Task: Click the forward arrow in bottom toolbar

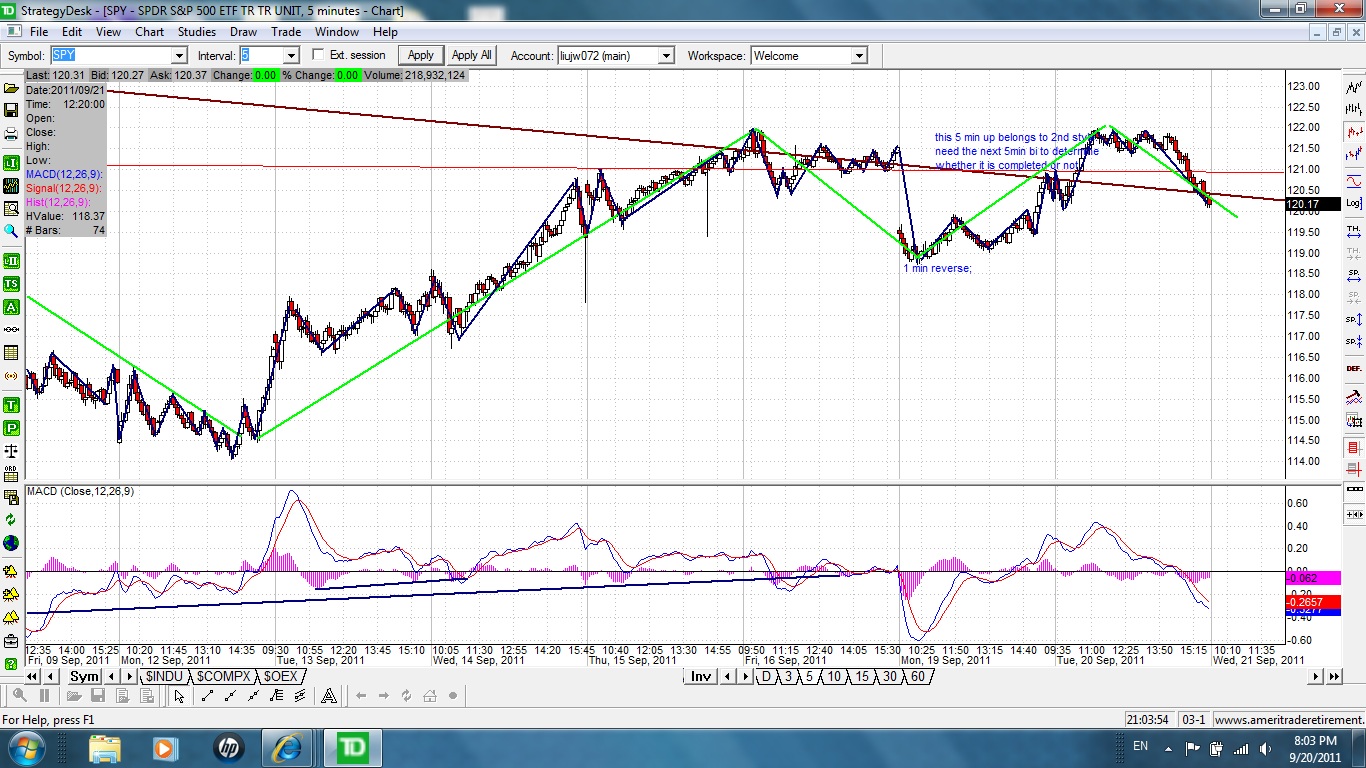Action: point(383,696)
